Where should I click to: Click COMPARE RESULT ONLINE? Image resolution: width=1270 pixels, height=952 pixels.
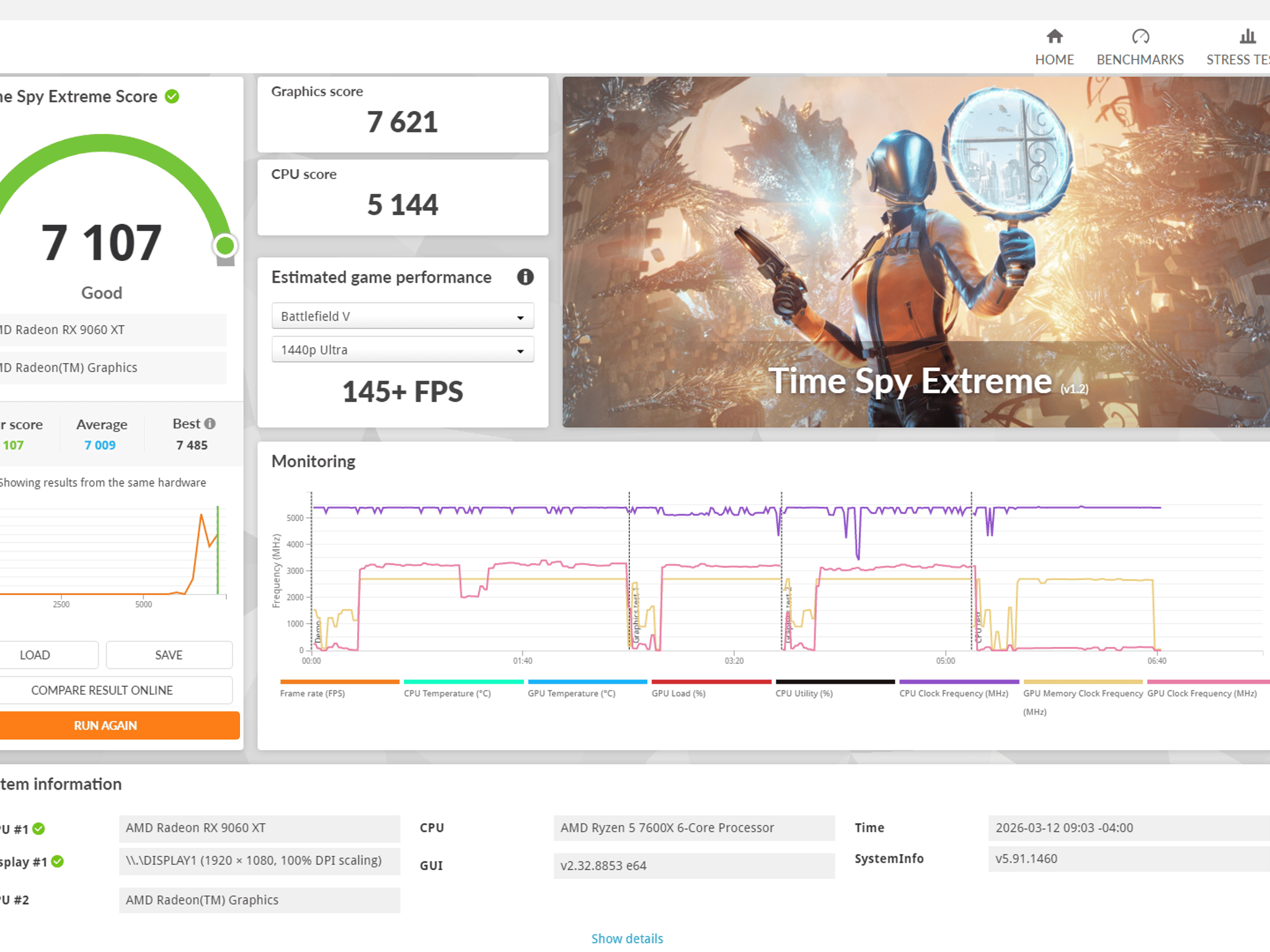(x=115, y=690)
